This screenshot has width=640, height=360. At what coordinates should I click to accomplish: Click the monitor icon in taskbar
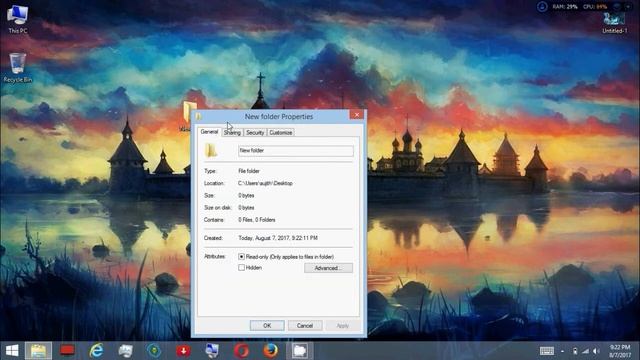212,351
